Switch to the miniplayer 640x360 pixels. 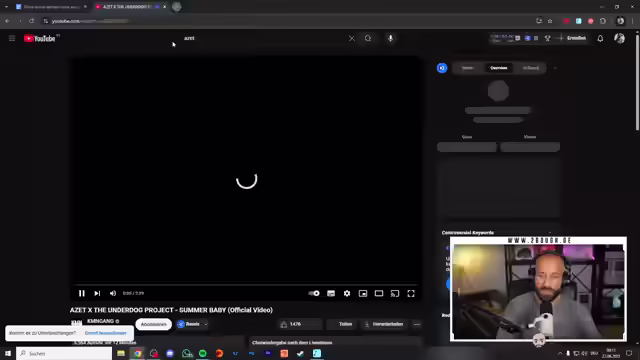click(x=363, y=293)
